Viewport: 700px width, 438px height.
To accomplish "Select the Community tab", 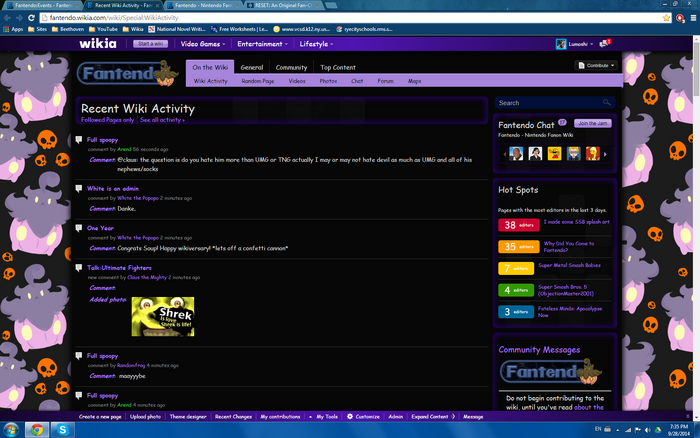I will pyautogui.click(x=291, y=67).
